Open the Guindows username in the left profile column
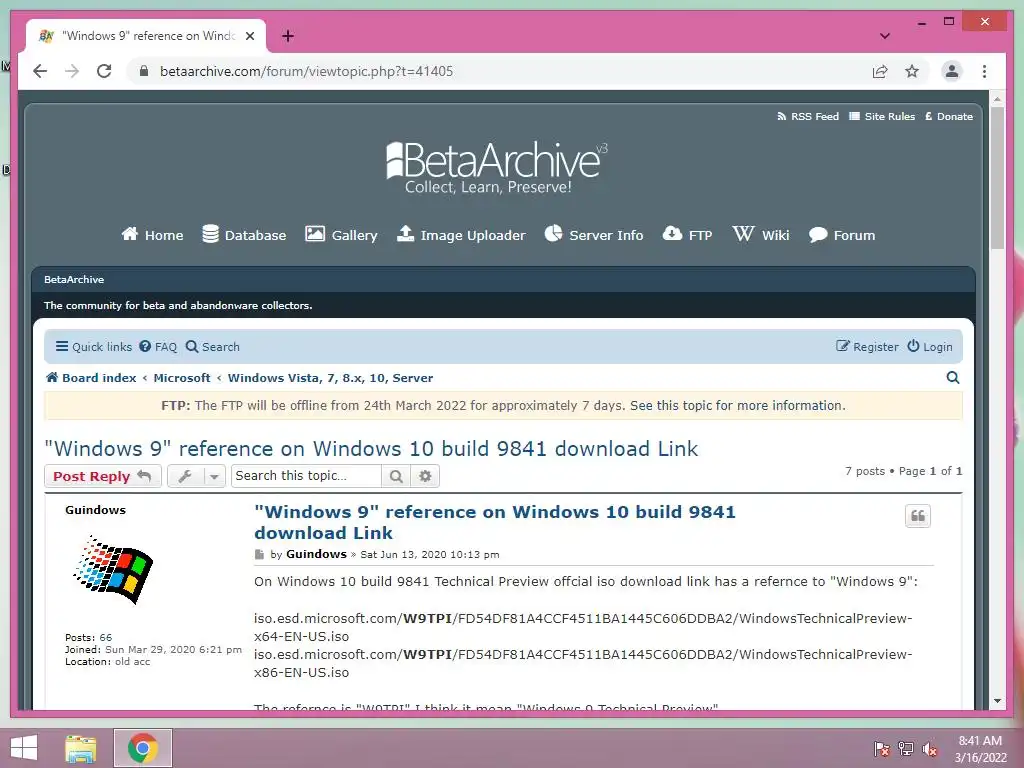Viewport: 1024px width, 768px height. pos(95,510)
